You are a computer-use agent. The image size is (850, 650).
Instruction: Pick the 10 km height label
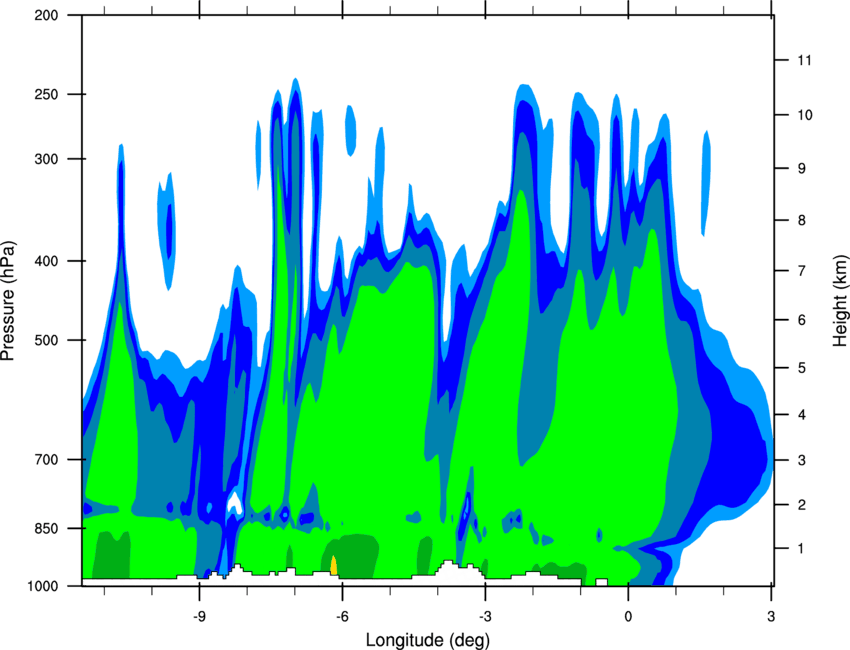tap(804, 115)
